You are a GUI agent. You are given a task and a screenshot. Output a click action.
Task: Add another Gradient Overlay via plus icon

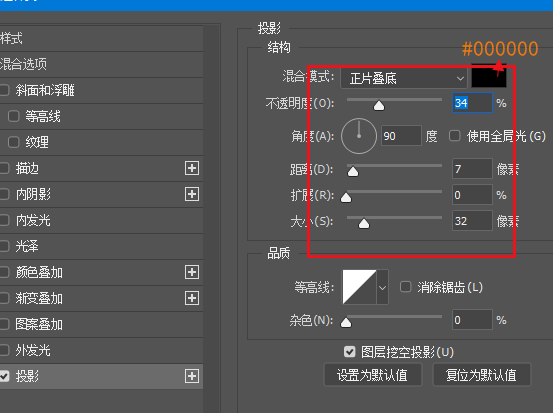192,298
